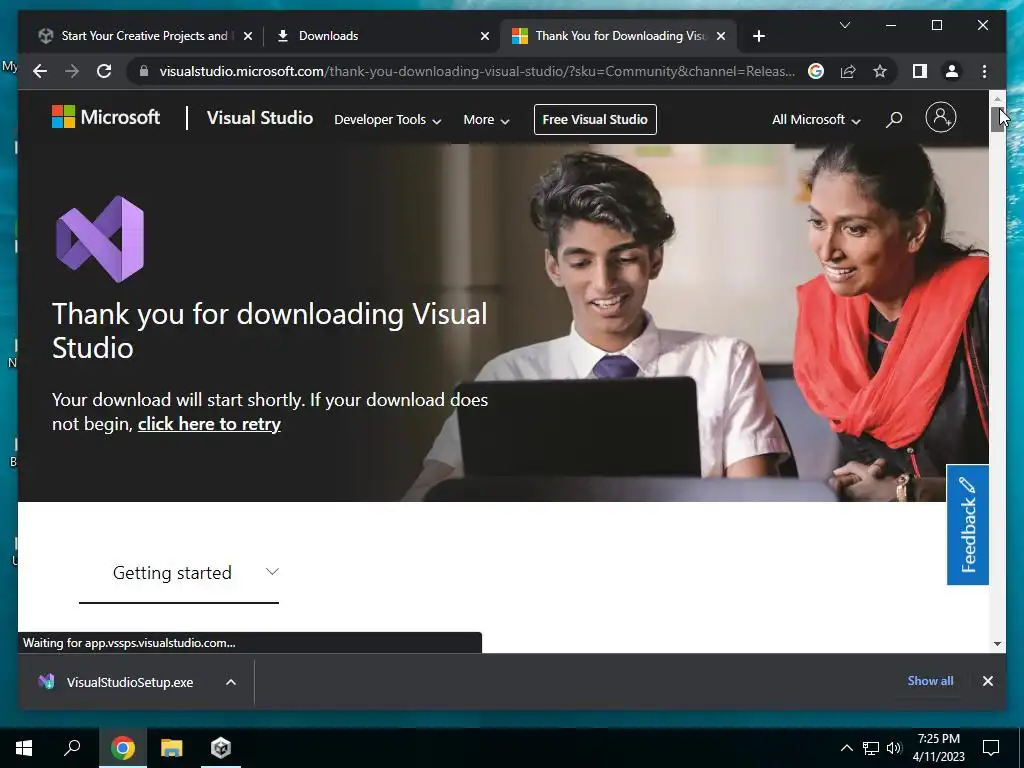This screenshot has height=768, width=1024.
Task: Sign in using the account avatar icon
Action: tap(940, 118)
